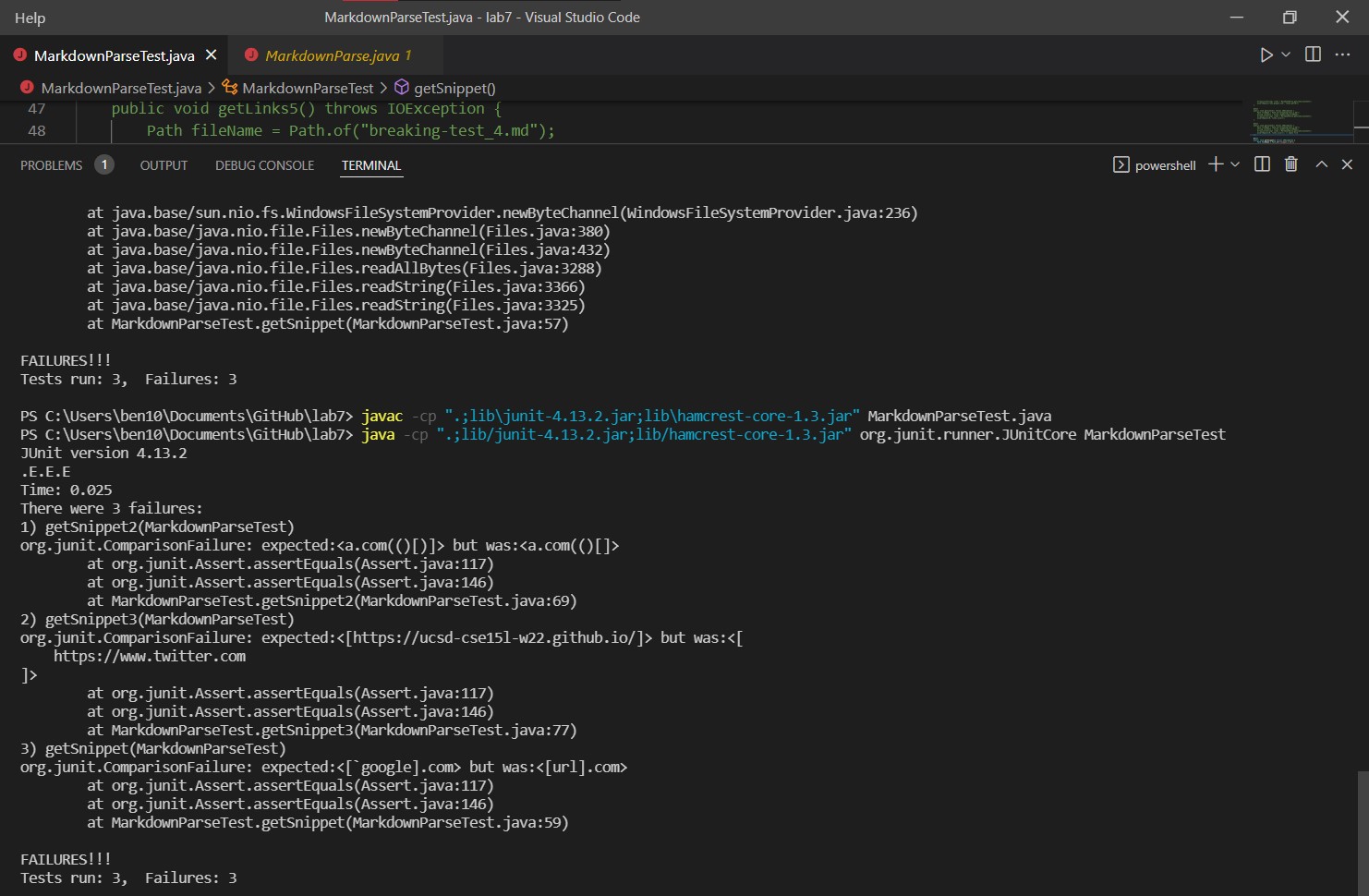Create a new terminal with plus icon
Image resolution: width=1369 pixels, height=896 pixels.
[1216, 163]
